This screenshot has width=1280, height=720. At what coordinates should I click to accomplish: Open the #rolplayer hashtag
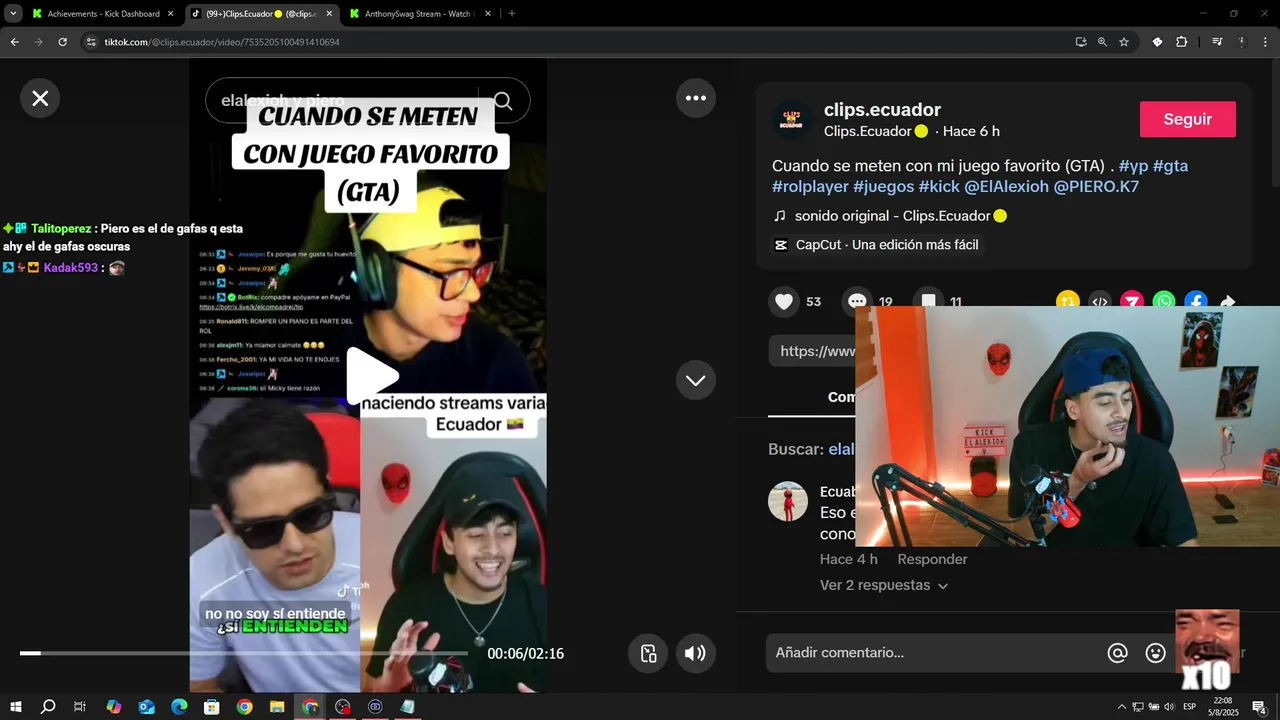(810, 187)
